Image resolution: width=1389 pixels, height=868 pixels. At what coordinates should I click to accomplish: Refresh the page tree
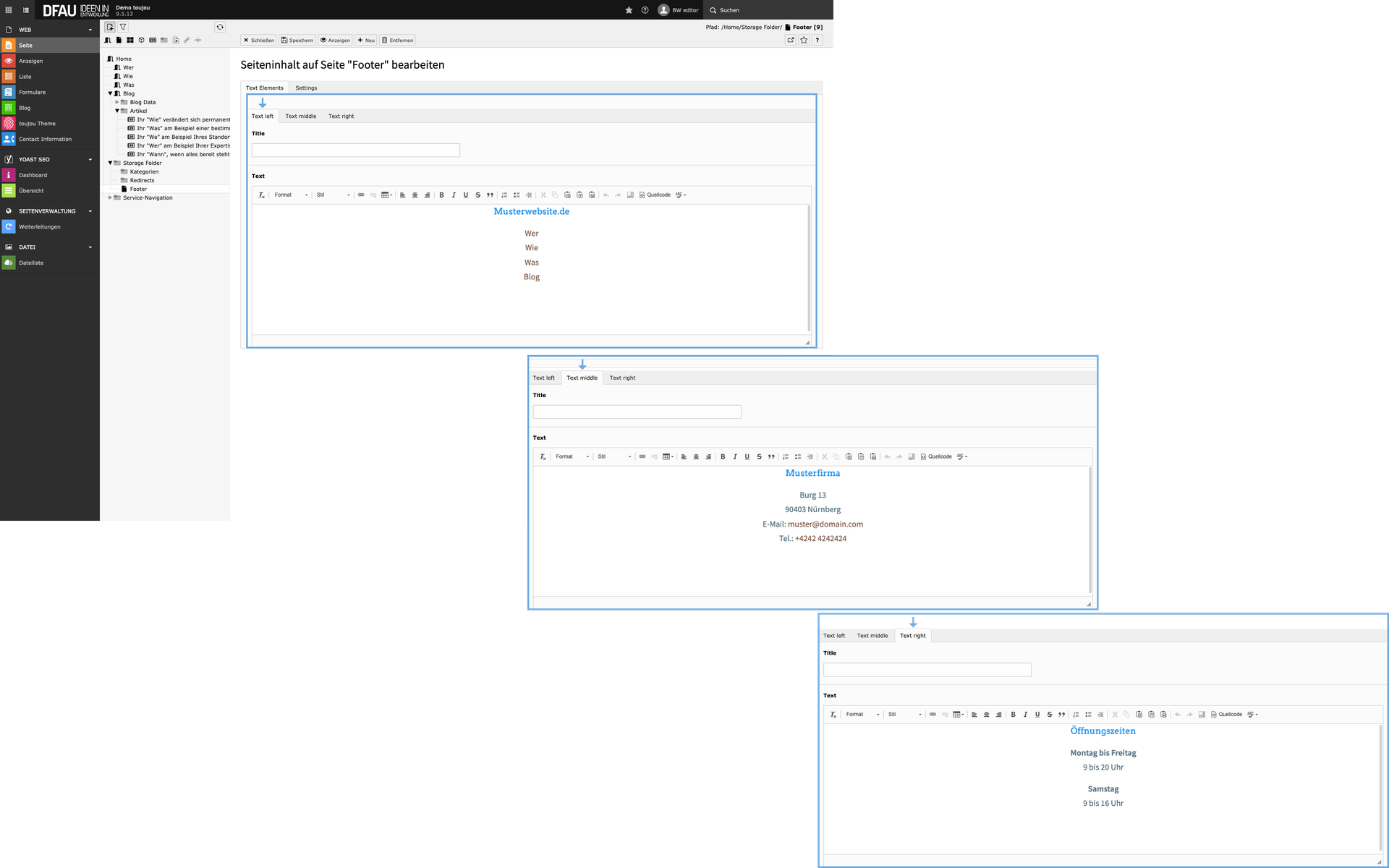220,27
